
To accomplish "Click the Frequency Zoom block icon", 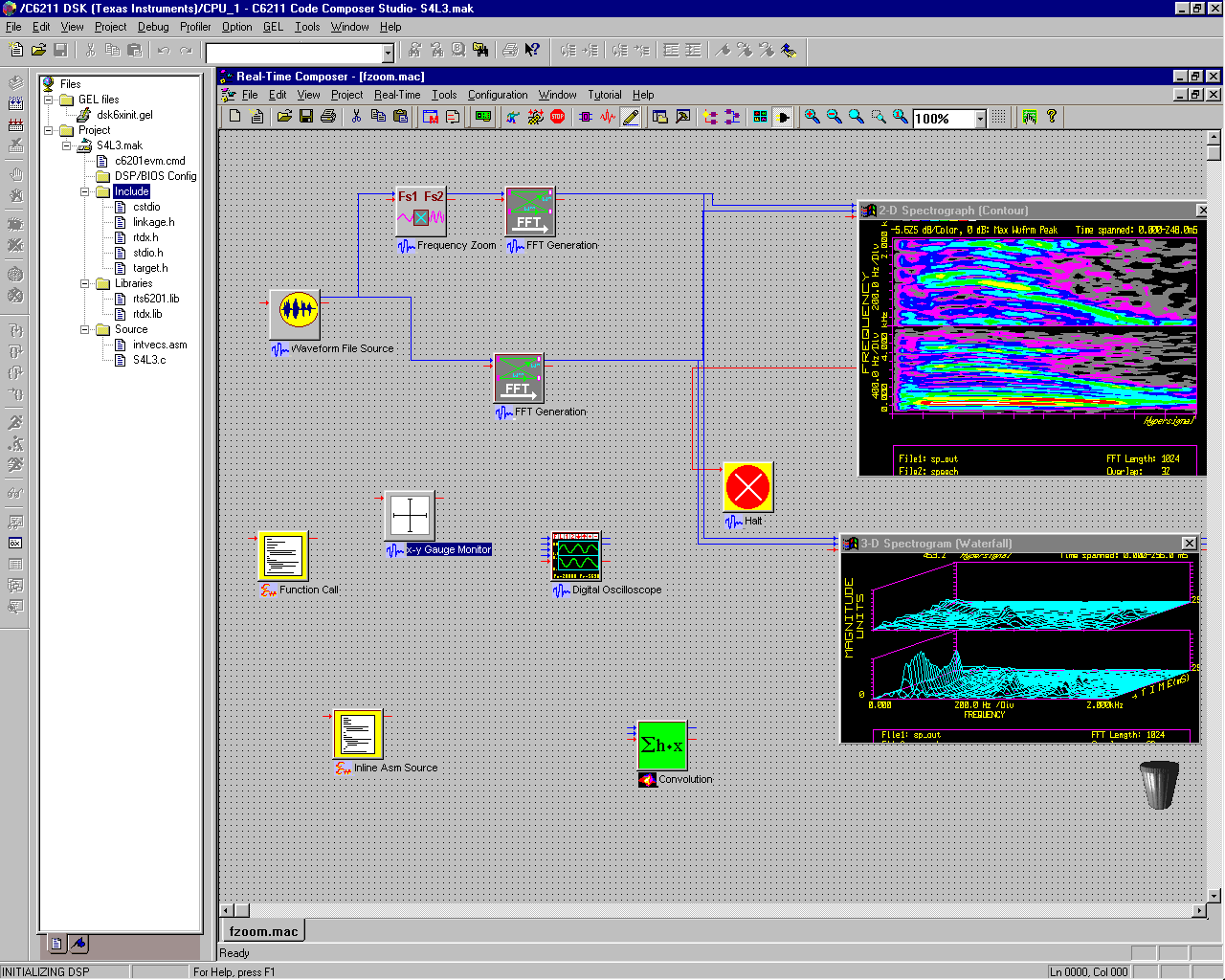I will [421, 211].
